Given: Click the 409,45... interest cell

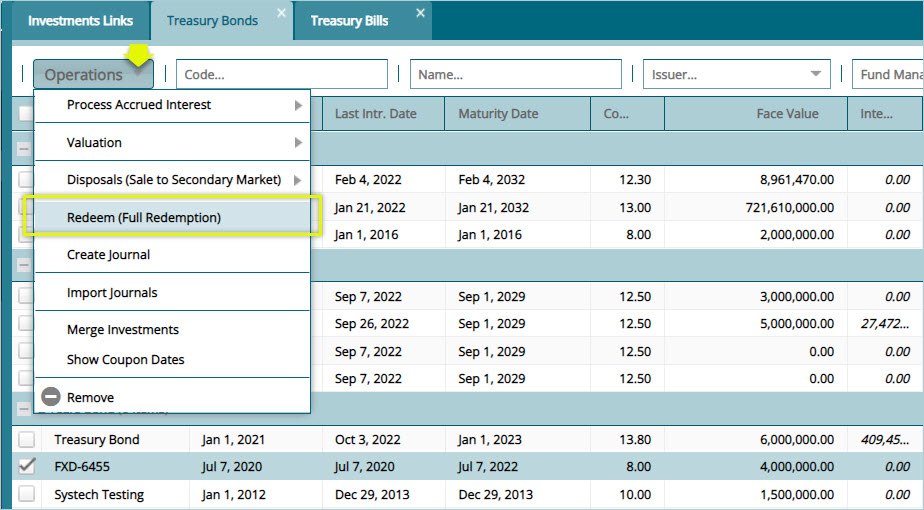Looking at the screenshot, I should (885, 440).
